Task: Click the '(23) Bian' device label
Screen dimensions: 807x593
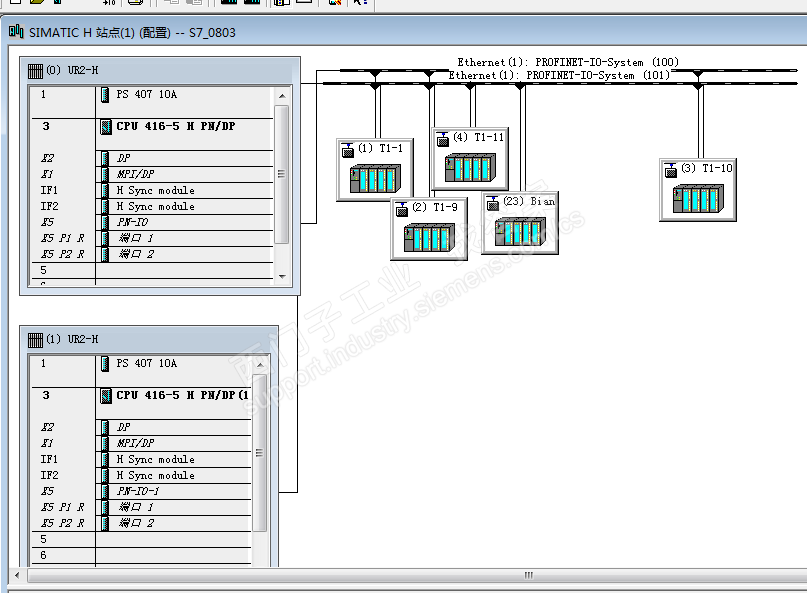Action: (530, 201)
